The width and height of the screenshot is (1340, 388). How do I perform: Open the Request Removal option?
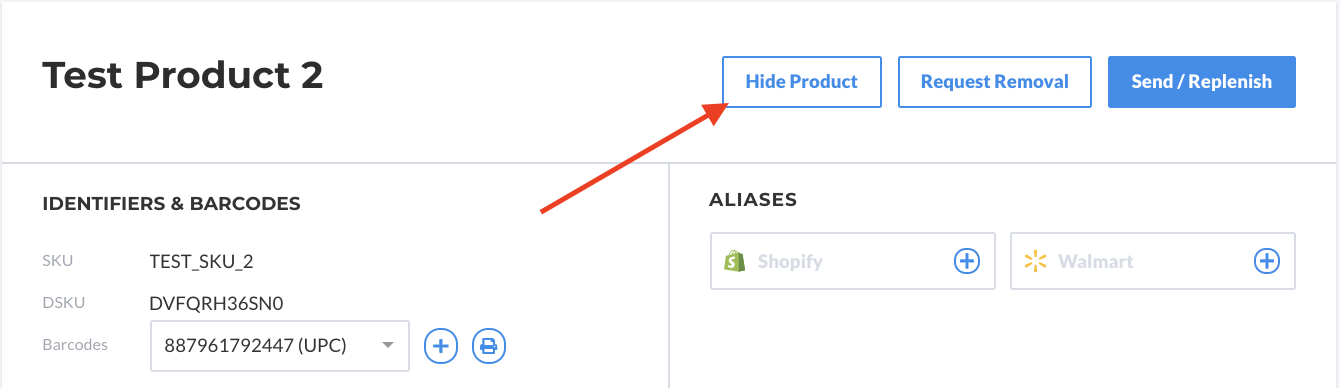[x=995, y=82]
